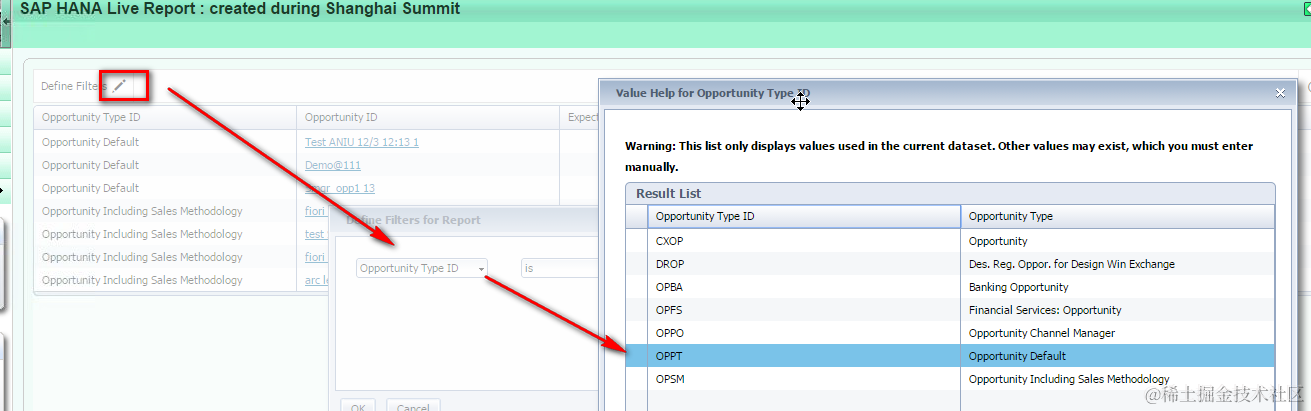This screenshot has height=411, width=1311.
Task: Click the 'Define Filters' label
Action: pos(73,86)
